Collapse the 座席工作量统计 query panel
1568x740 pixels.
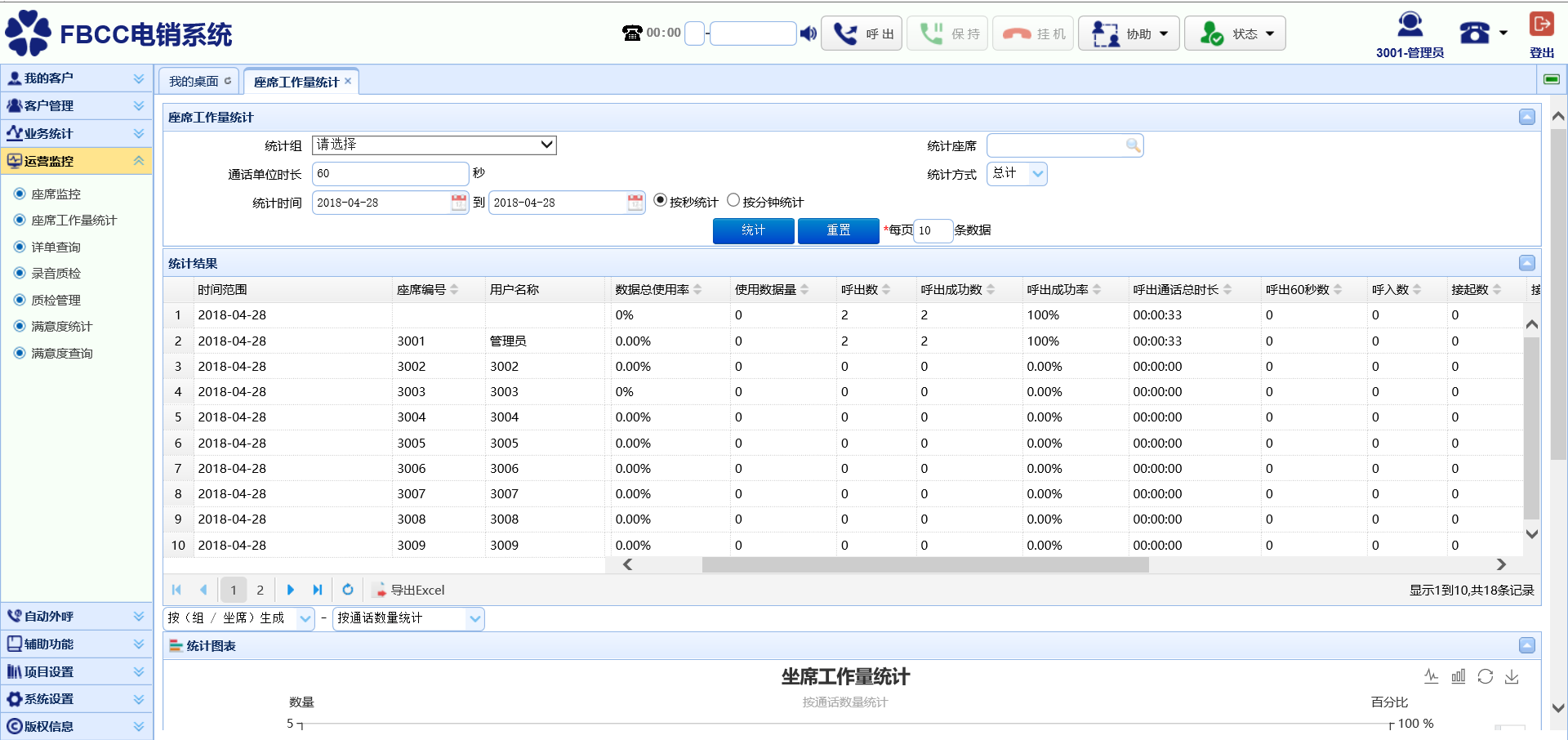(x=1526, y=117)
